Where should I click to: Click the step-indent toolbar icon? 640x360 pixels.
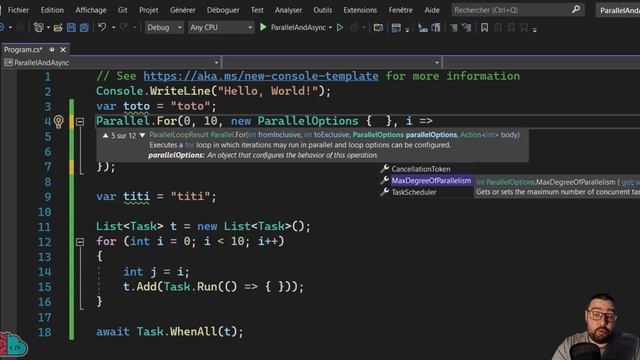click(x=422, y=27)
